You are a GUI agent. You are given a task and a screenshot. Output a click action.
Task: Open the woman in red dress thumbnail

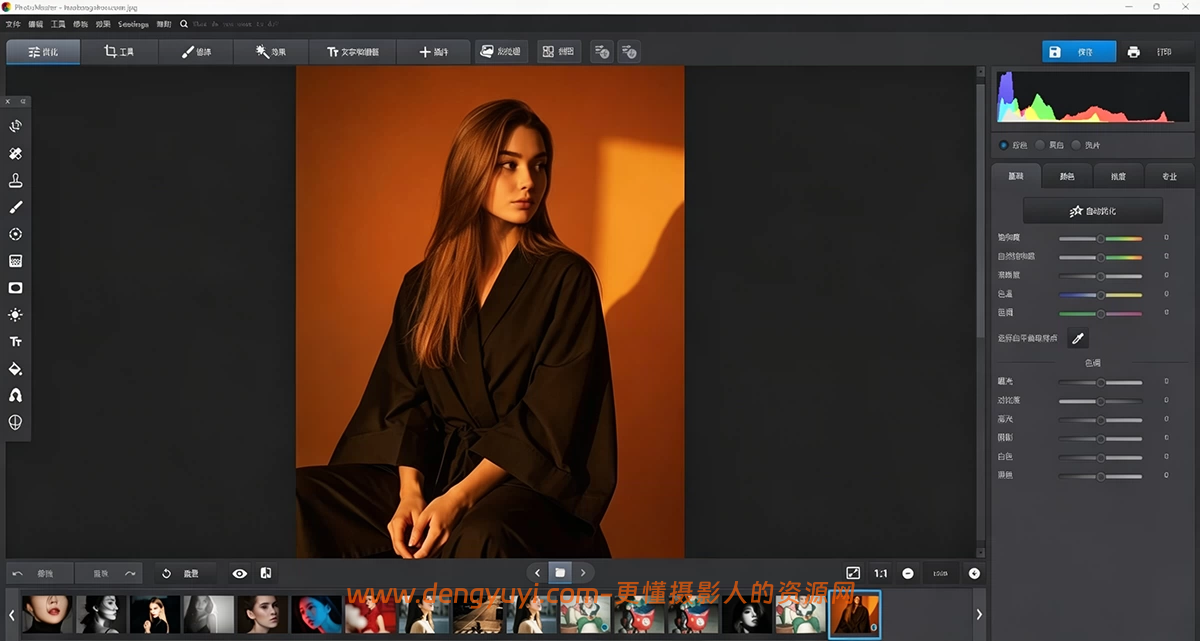(369, 614)
